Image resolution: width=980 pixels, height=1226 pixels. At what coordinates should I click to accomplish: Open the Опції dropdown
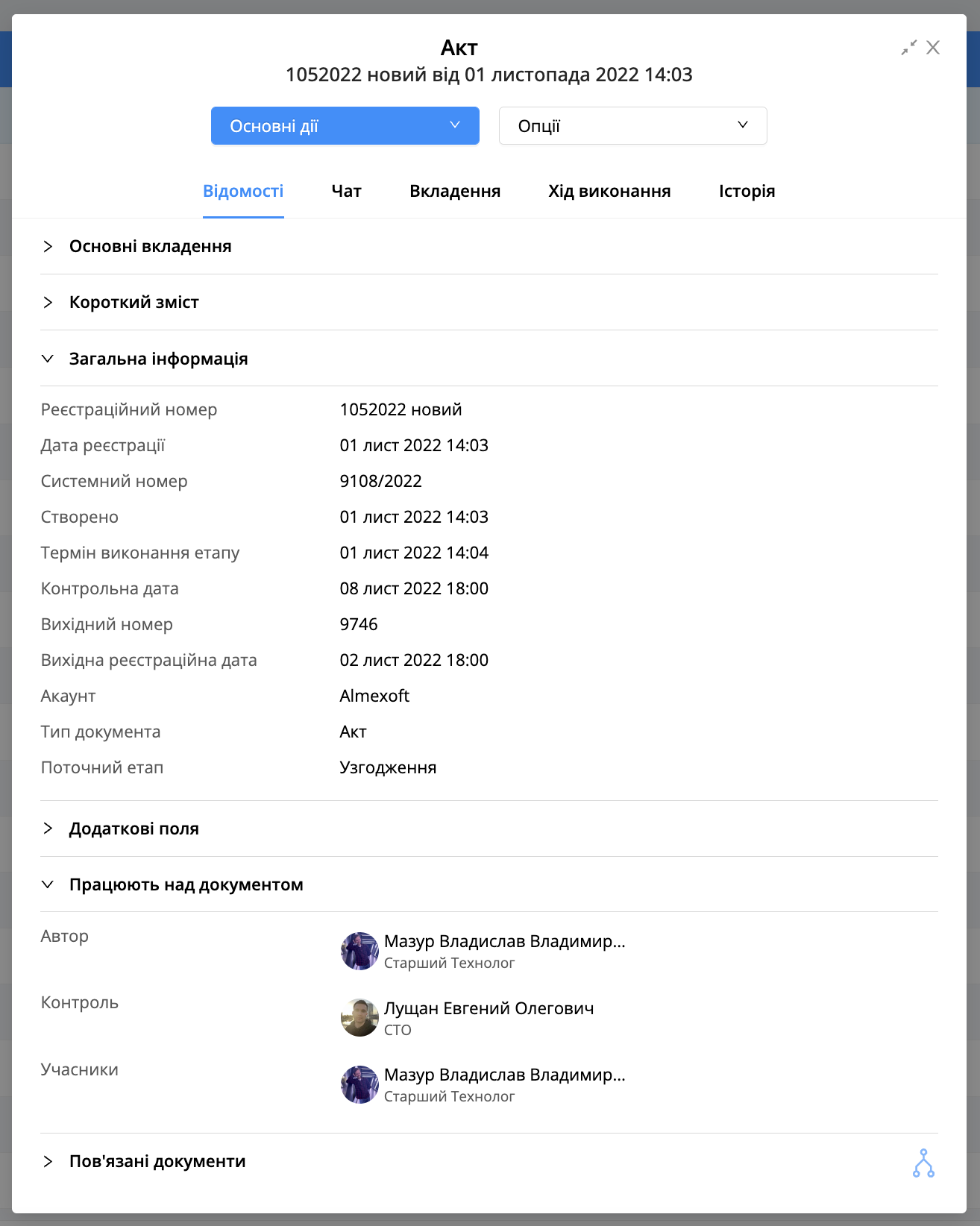coord(633,126)
